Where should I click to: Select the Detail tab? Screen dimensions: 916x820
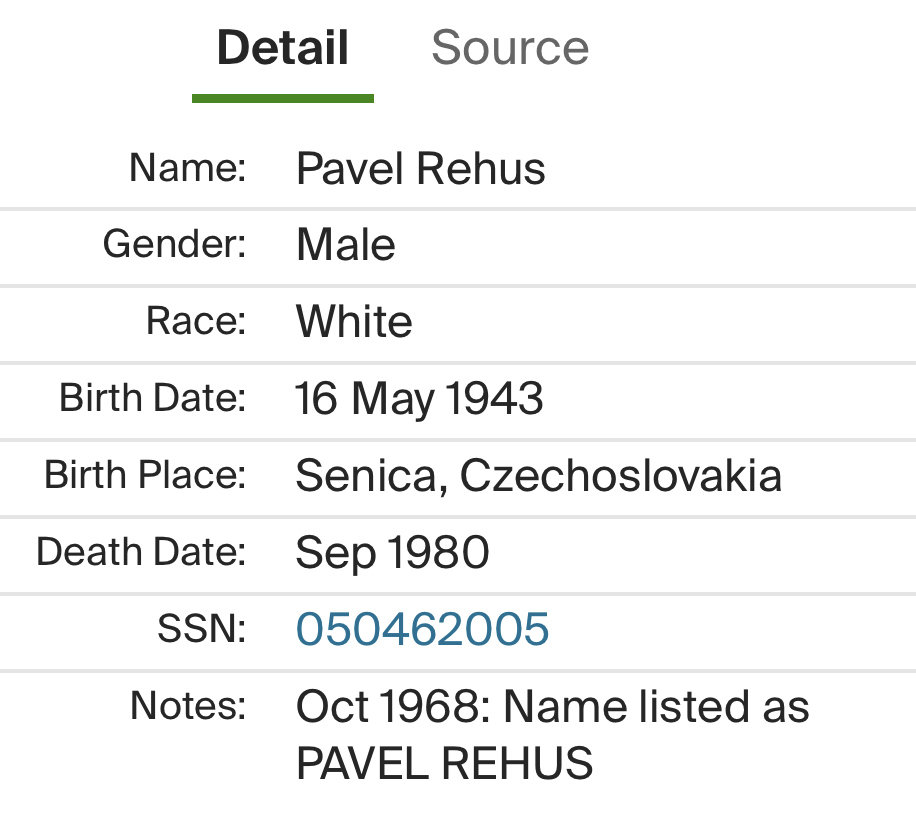click(x=283, y=48)
